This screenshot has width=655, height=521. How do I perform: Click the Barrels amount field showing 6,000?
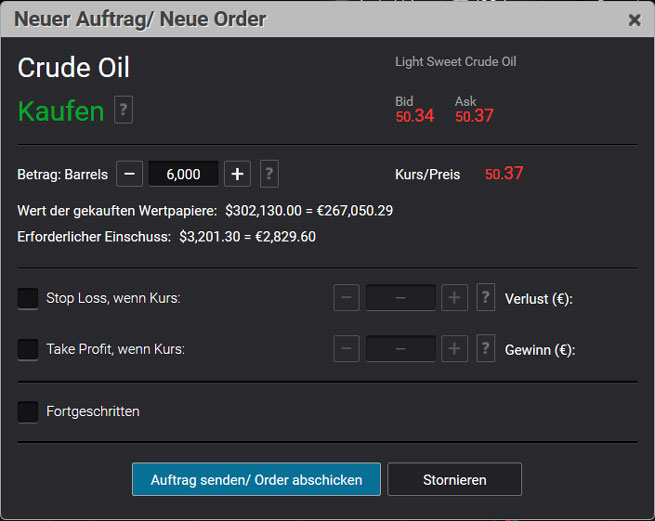(183, 174)
